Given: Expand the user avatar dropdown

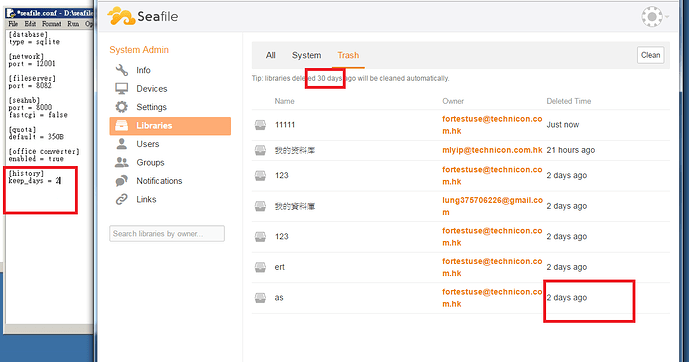Looking at the screenshot, I should (655, 17).
